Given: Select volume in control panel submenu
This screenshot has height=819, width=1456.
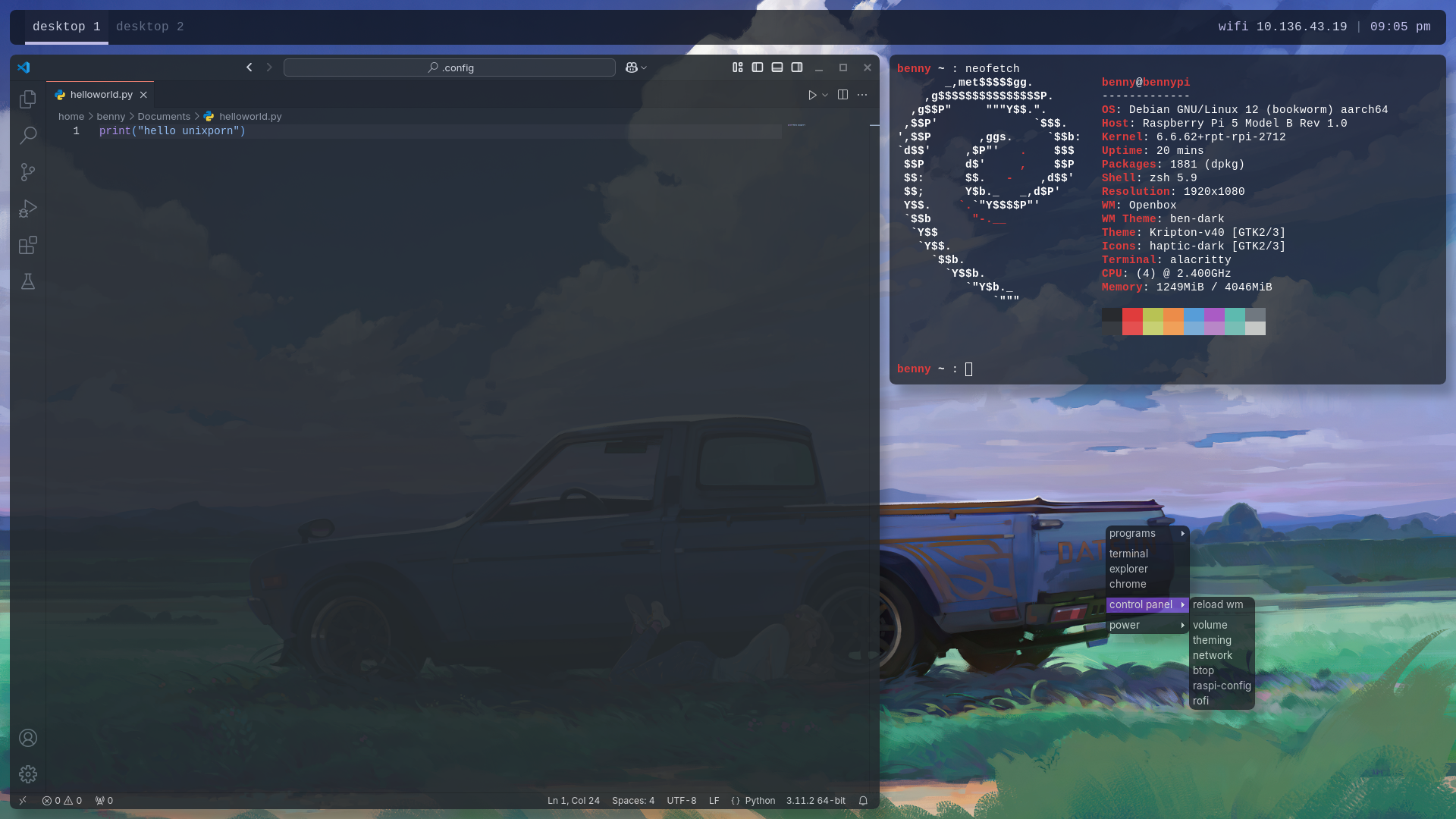Looking at the screenshot, I should (1222, 625).
